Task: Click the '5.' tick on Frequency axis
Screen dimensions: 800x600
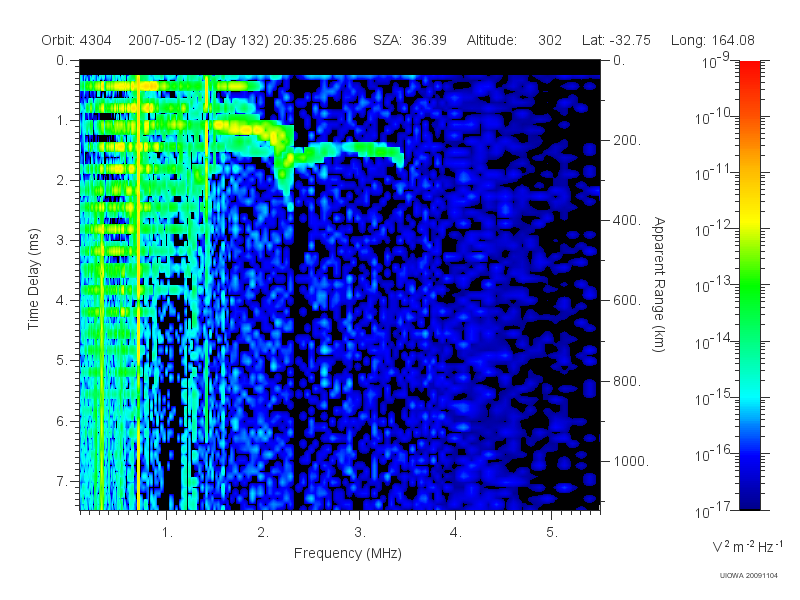Action: tap(552, 533)
